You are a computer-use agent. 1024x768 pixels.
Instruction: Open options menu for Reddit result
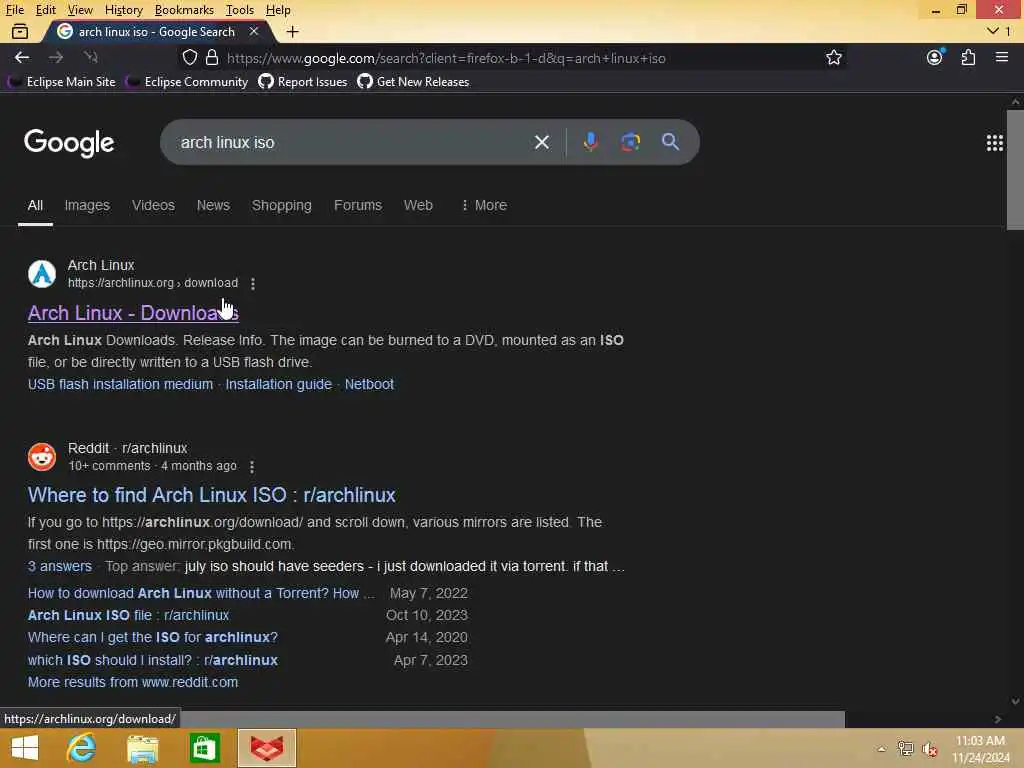[252, 466]
